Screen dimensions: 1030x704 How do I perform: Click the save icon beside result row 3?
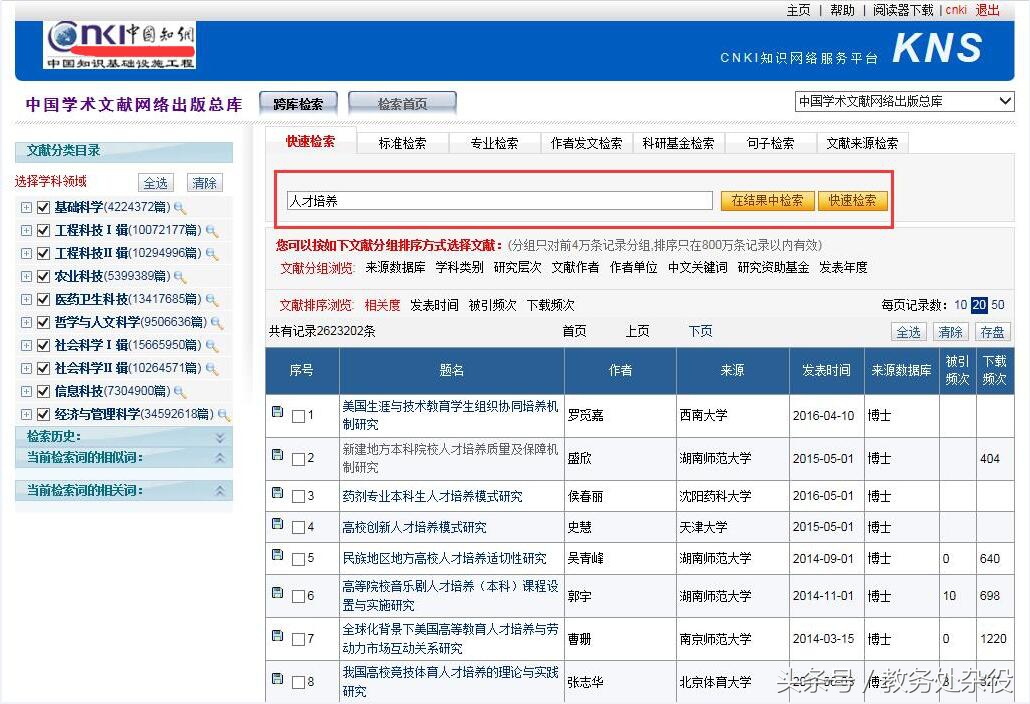tap(278, 495)
